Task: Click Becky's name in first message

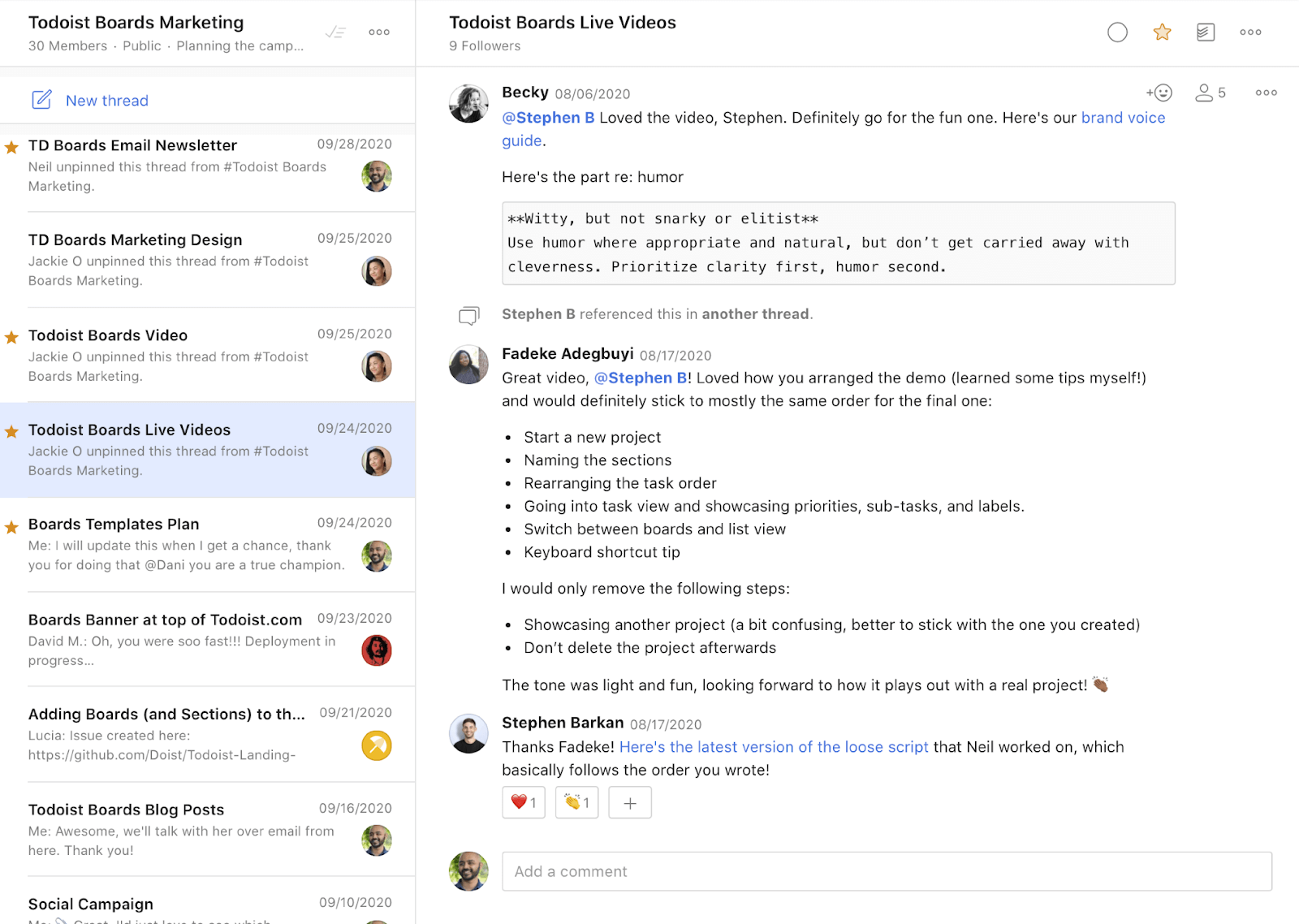Action: [x=525, y=93]
